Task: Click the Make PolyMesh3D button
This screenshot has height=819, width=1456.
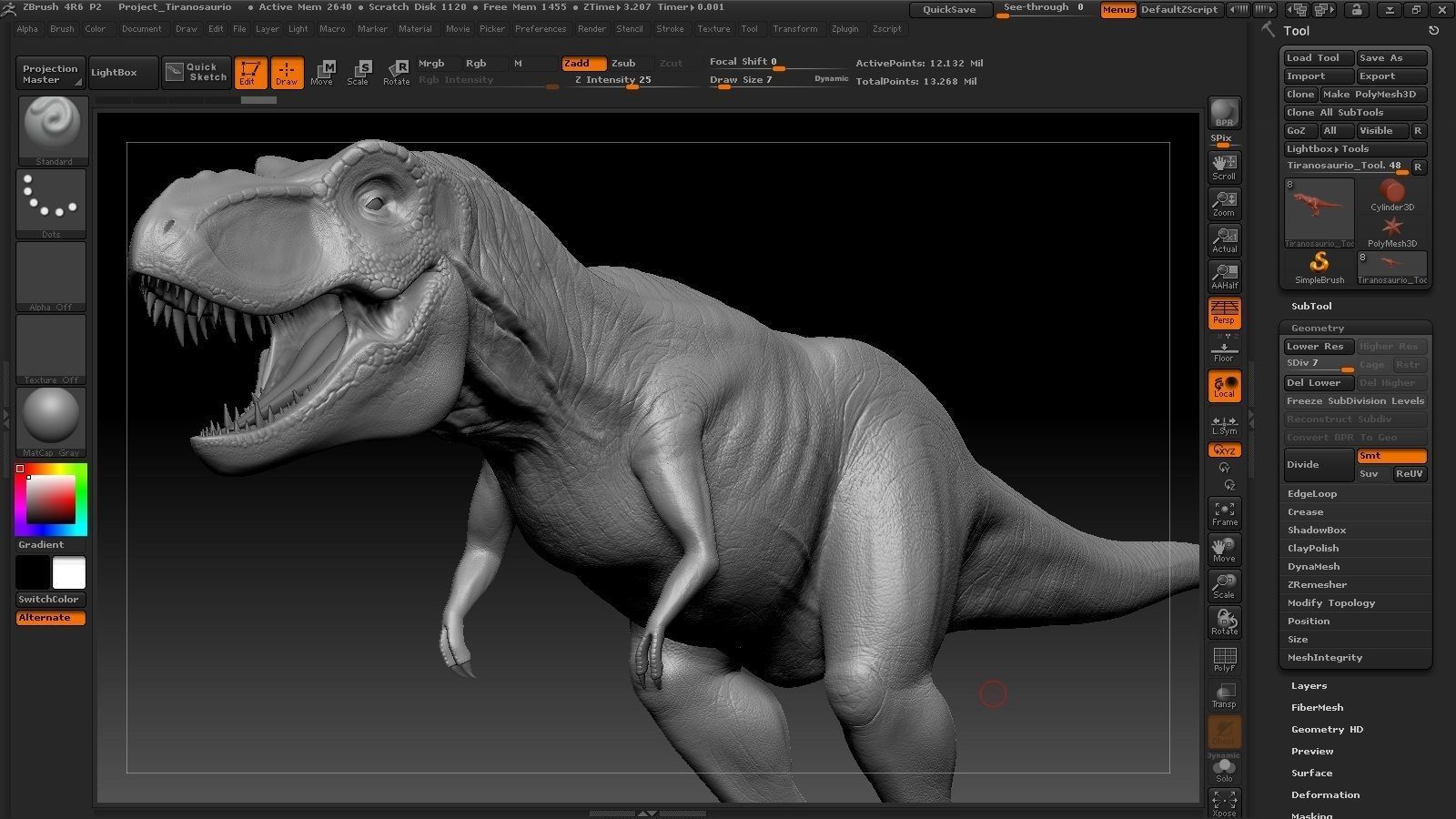Action: pos(1374,94)
